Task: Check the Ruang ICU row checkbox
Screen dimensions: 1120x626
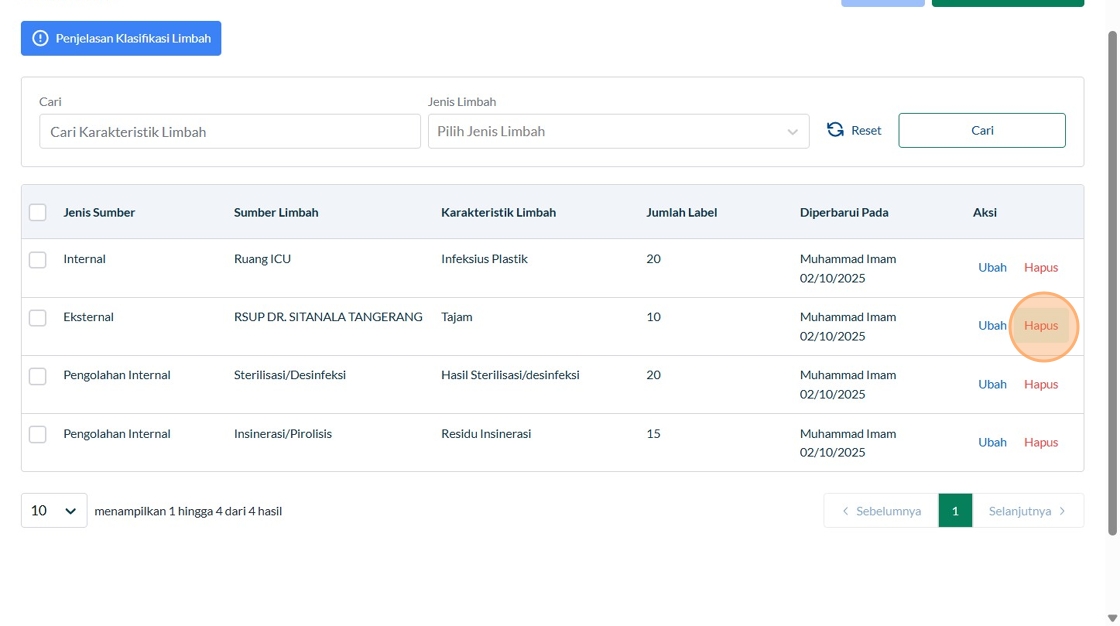Action: click(38, 260)
